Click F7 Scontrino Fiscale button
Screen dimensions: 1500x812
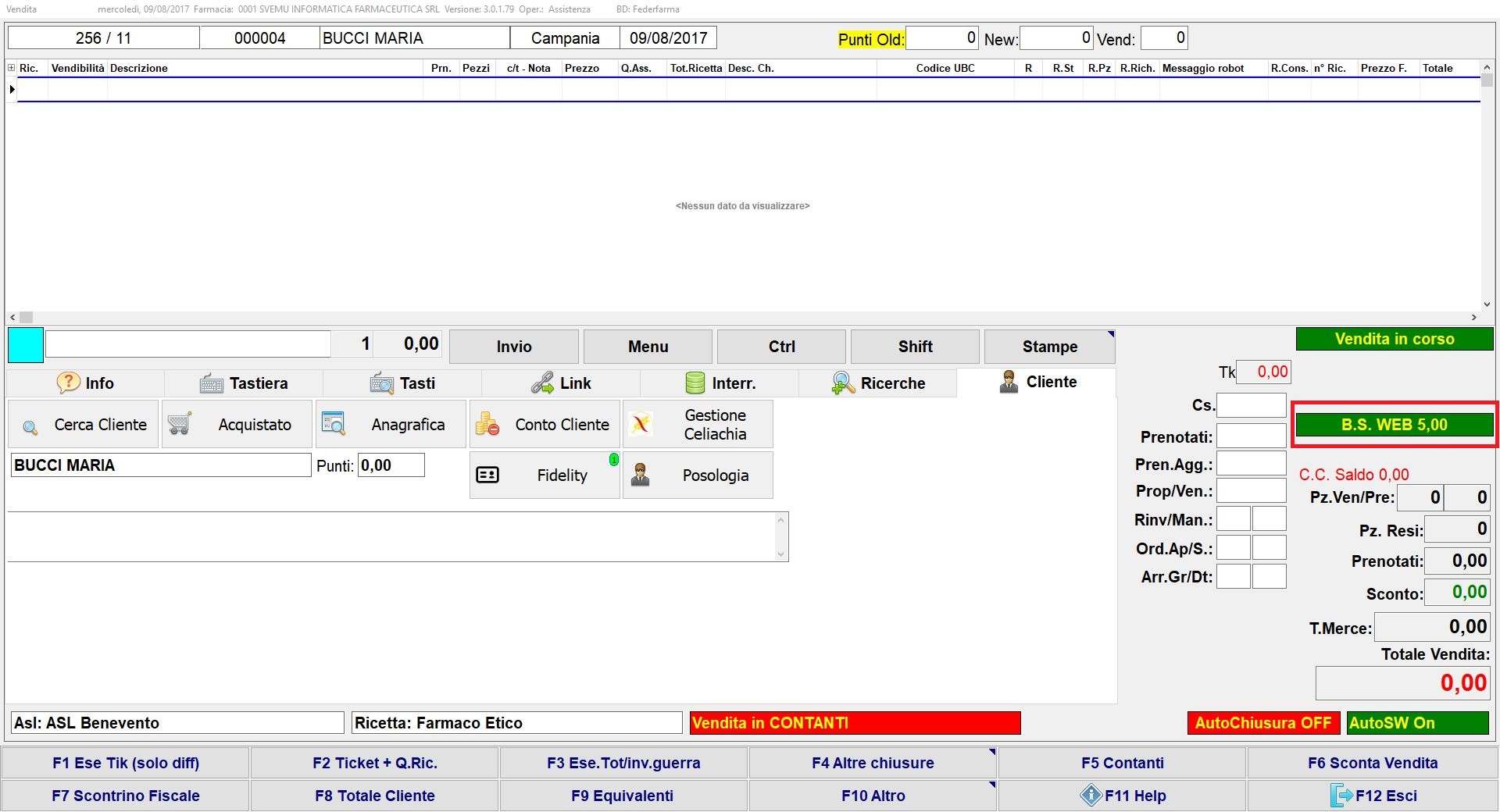pos(126,796)
